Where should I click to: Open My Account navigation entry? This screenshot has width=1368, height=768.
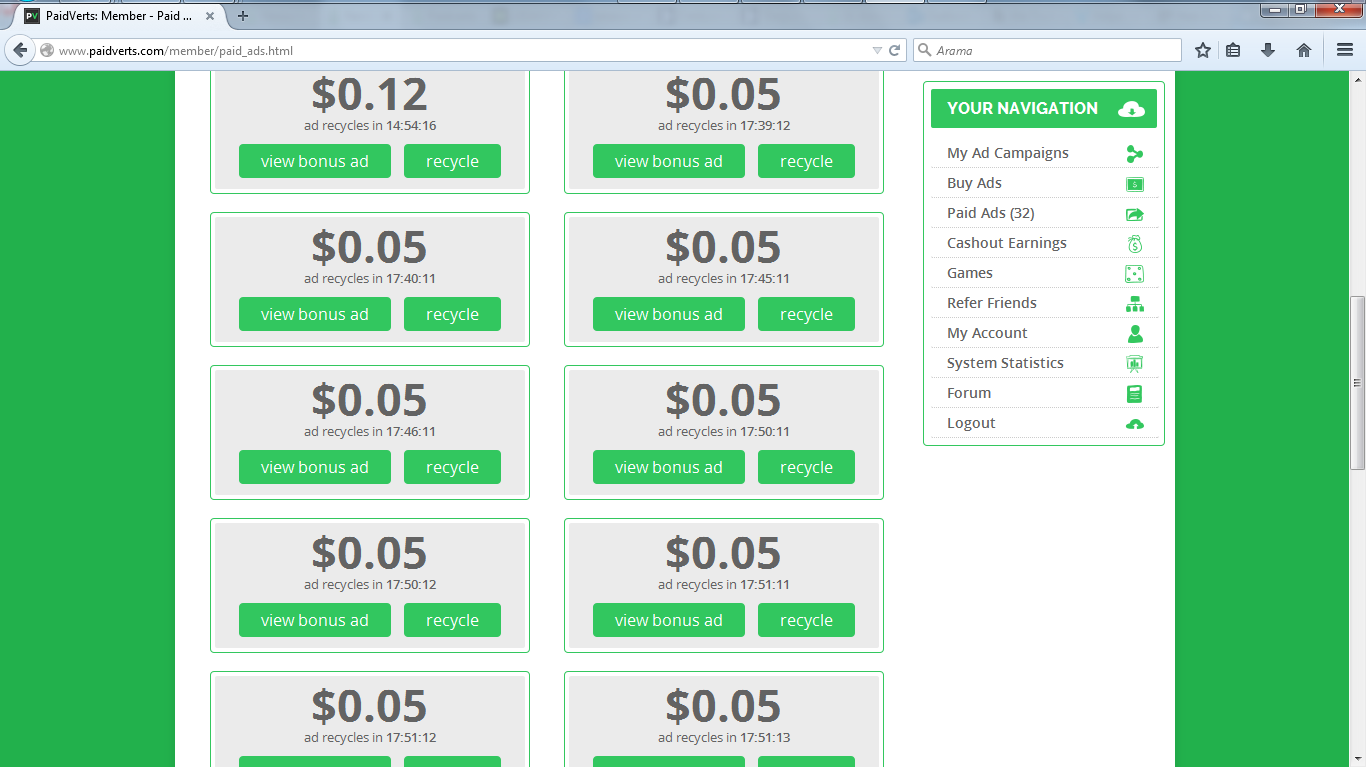pyautogui.click(x=987, y=333)
